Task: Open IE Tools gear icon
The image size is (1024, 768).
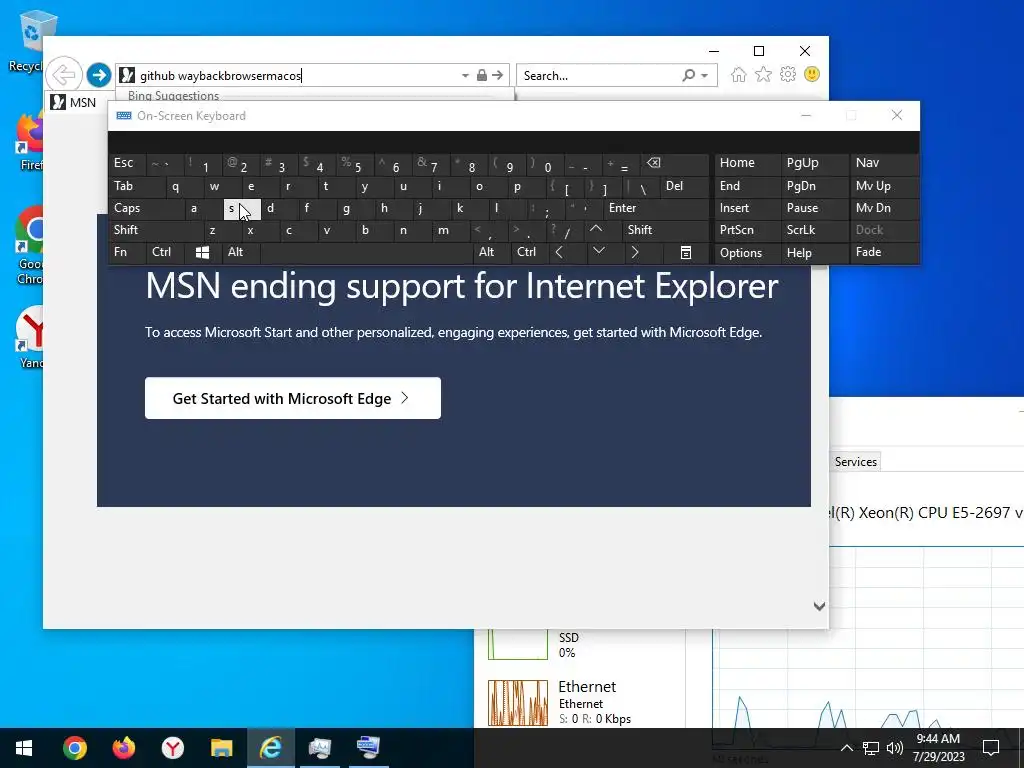Action: tap(788, 74)
